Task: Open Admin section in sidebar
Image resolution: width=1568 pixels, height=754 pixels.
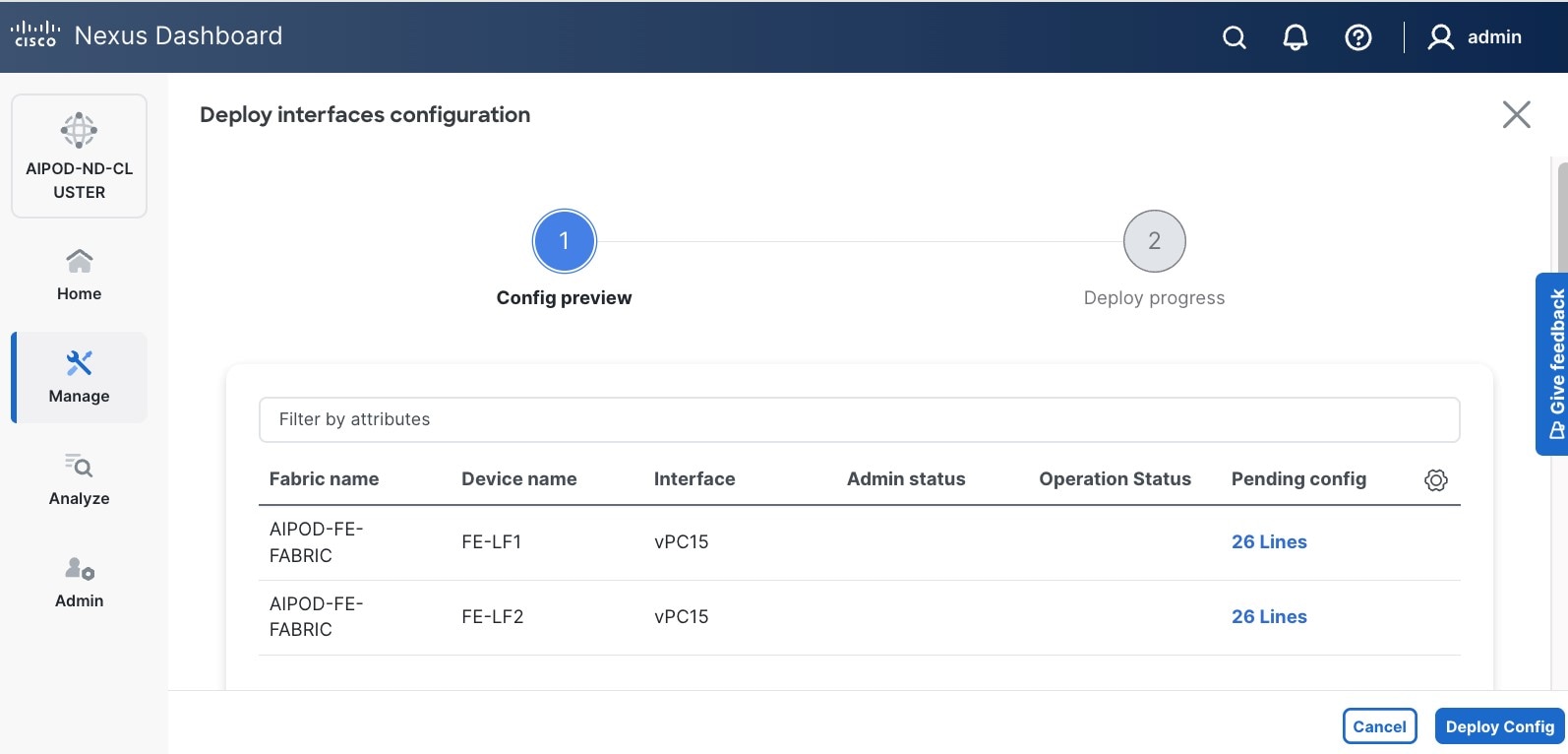Action: tap(79, 582)
